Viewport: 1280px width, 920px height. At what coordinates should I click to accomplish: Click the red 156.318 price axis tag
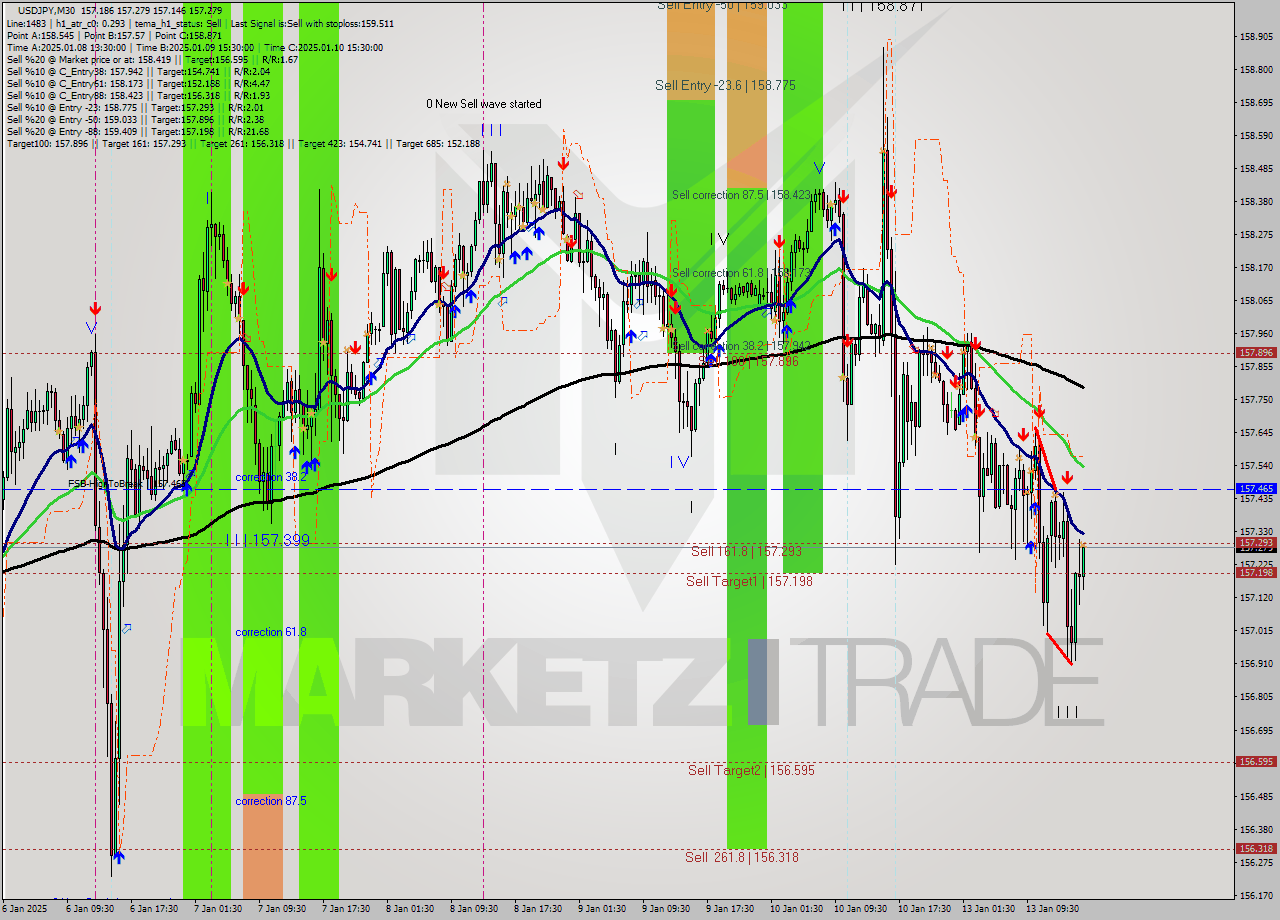[x=1256, y=849]
